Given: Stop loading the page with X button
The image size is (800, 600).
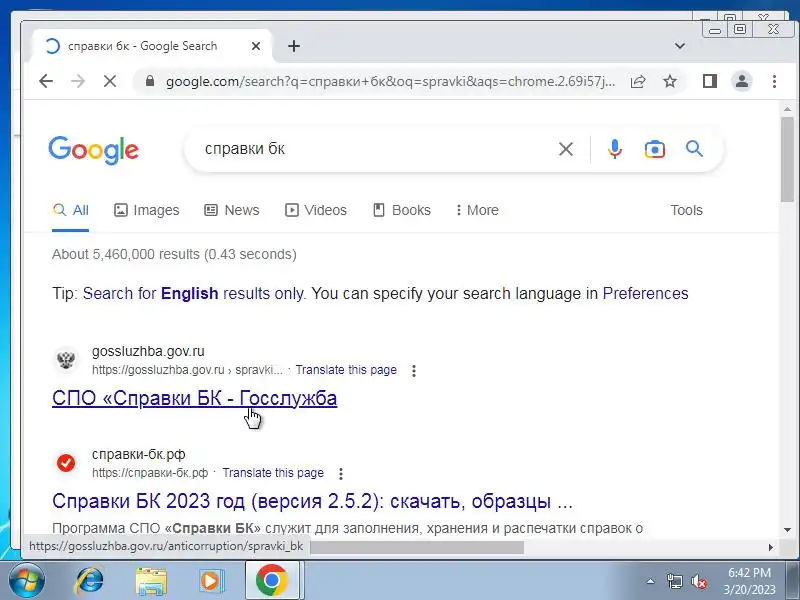Looking at the screenshot, I should [x=110, y=81].
